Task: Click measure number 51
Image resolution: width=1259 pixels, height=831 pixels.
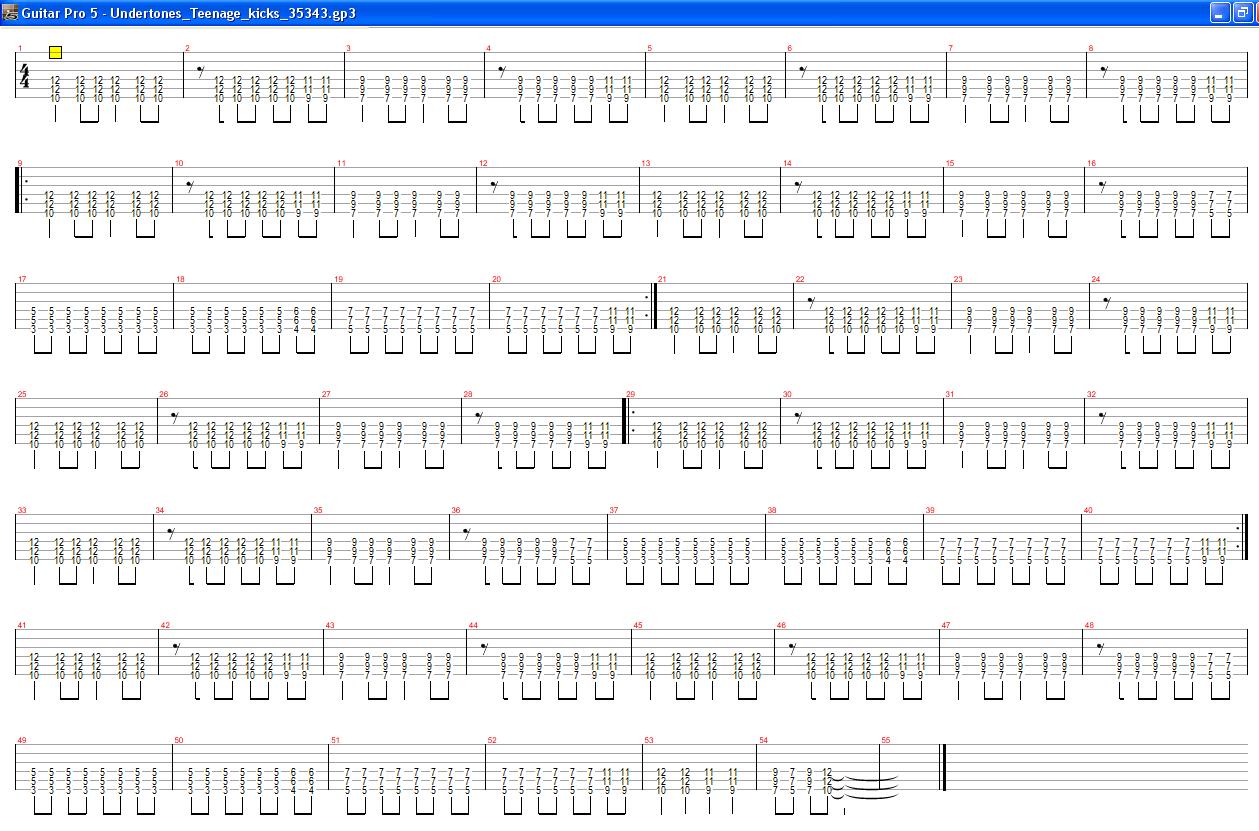Action: pos(336,740)
